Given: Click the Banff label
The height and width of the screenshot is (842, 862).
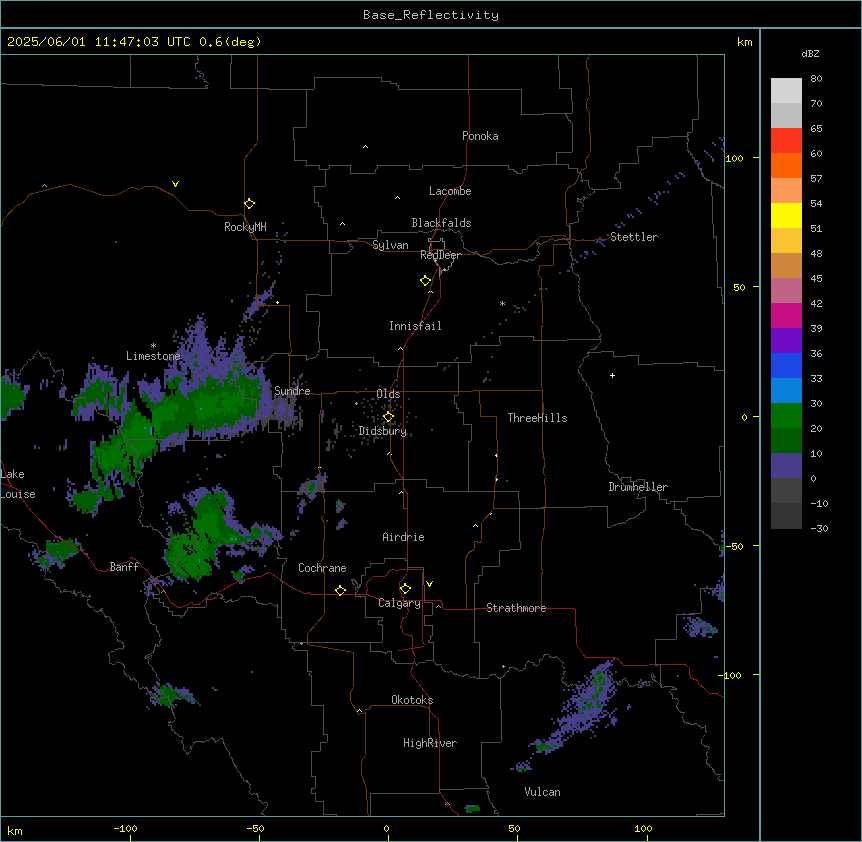Looking at the screenshot, I should pos(124,567).
